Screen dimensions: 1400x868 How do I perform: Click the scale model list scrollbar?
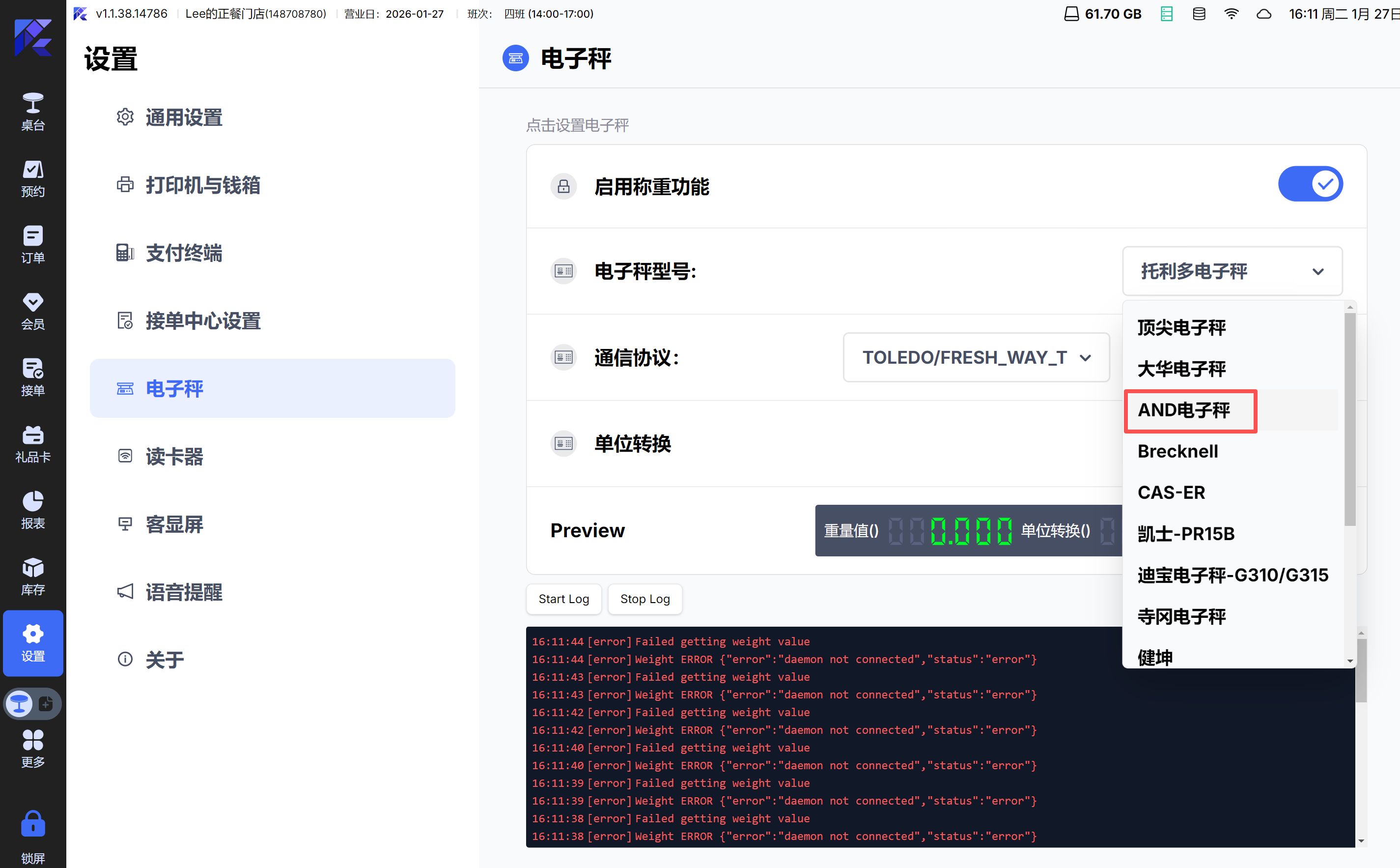(1349, 419)
